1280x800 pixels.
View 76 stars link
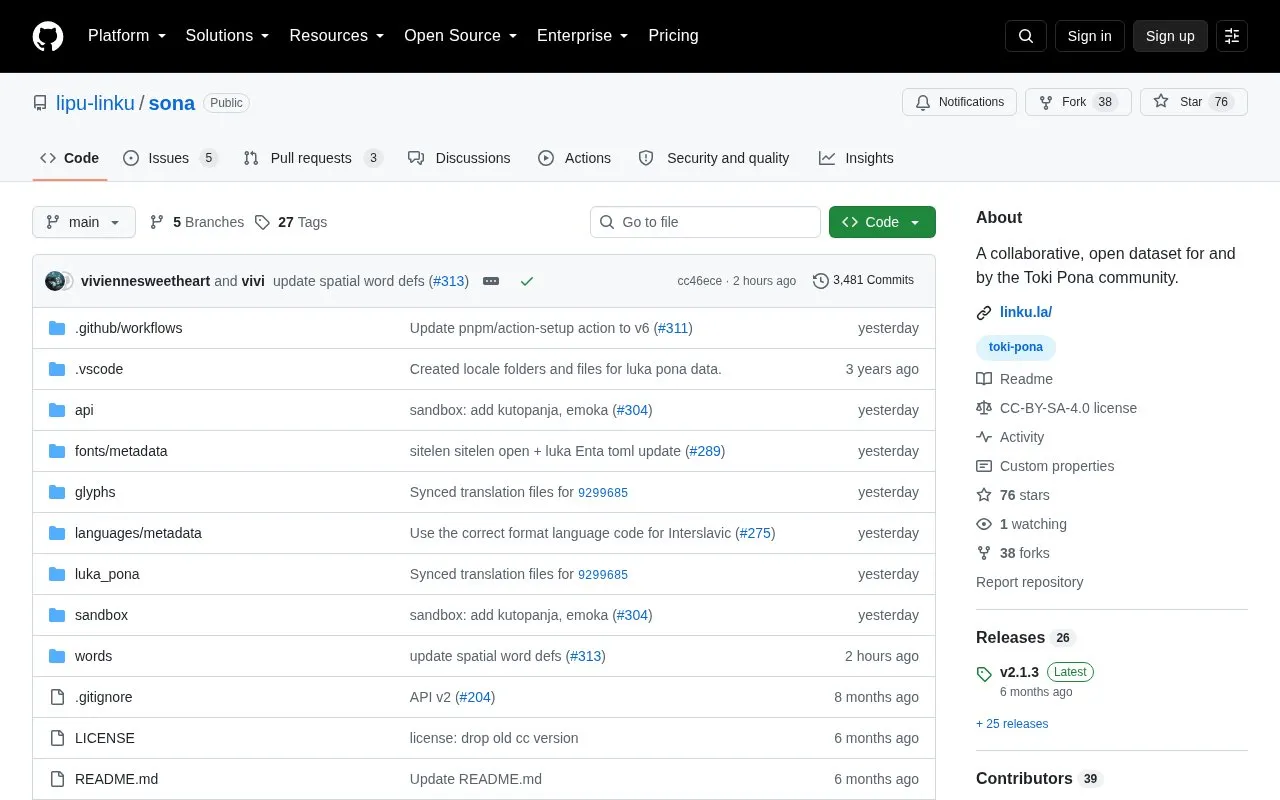[1013, 495]
